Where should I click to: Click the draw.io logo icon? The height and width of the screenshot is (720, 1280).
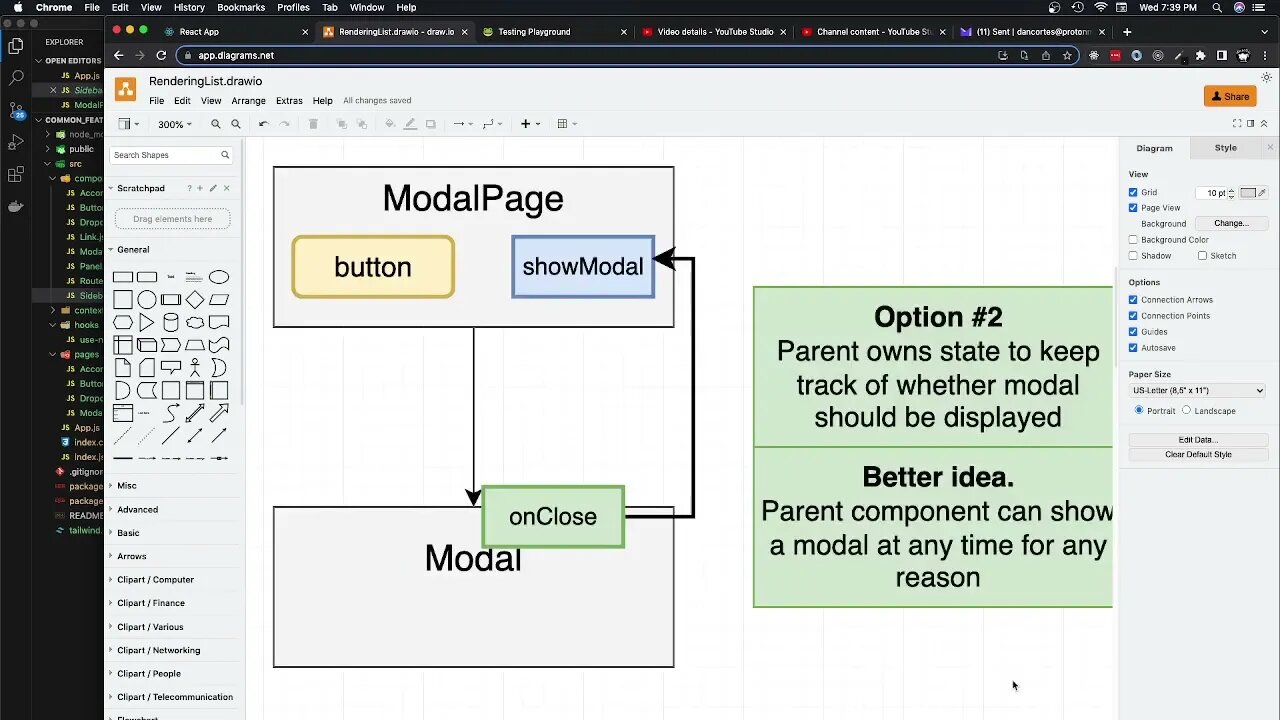(126, 90)
